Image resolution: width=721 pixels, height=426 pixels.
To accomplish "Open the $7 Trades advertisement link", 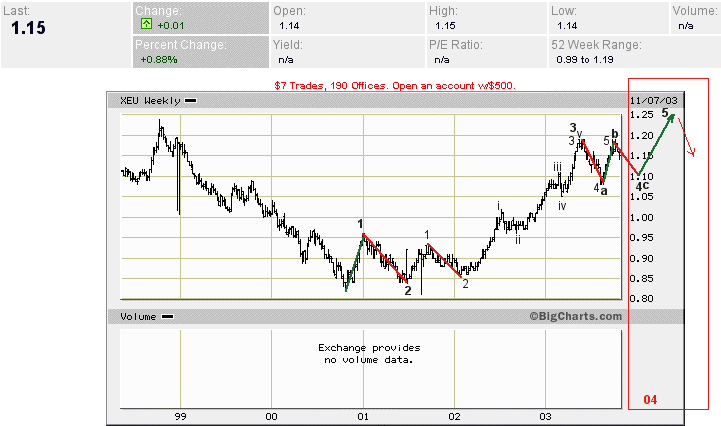I will (x=395, y=86).
